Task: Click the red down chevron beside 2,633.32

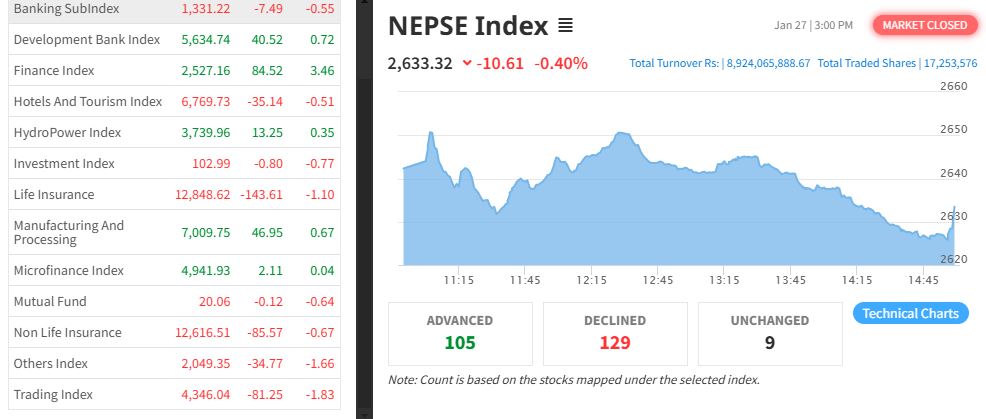Action: (466, 63)
